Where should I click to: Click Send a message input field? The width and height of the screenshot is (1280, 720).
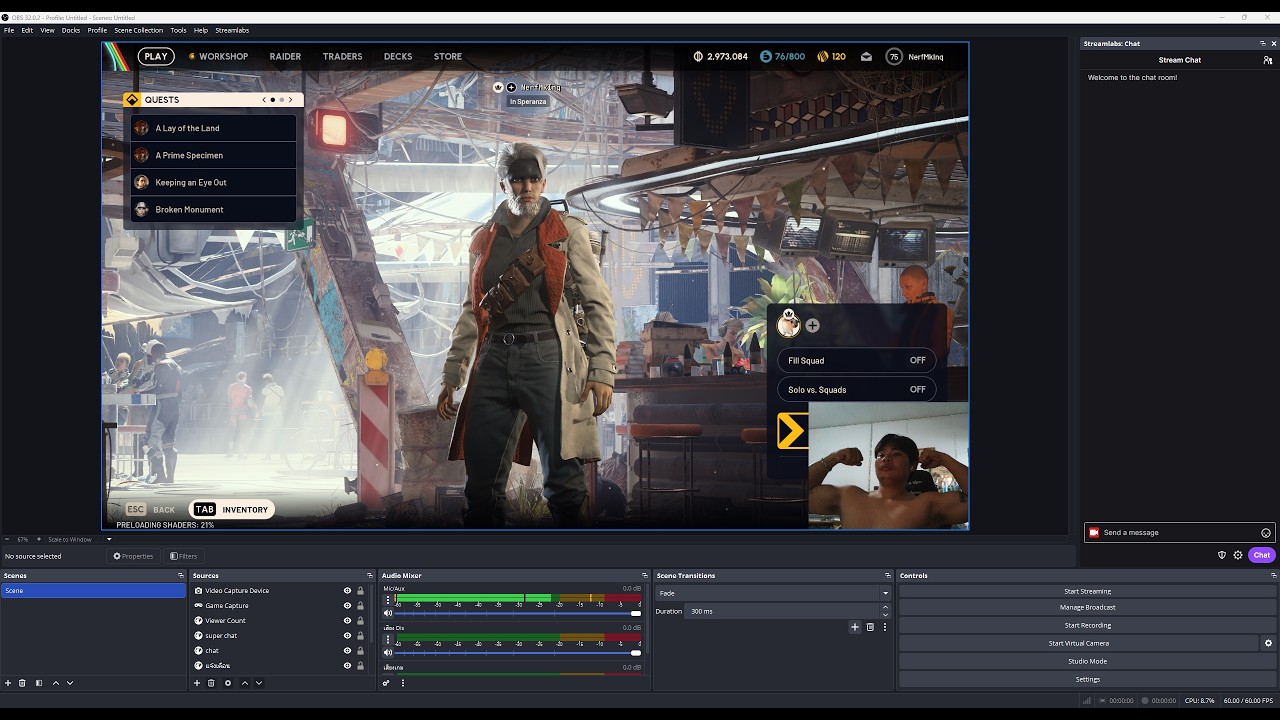1180,533
